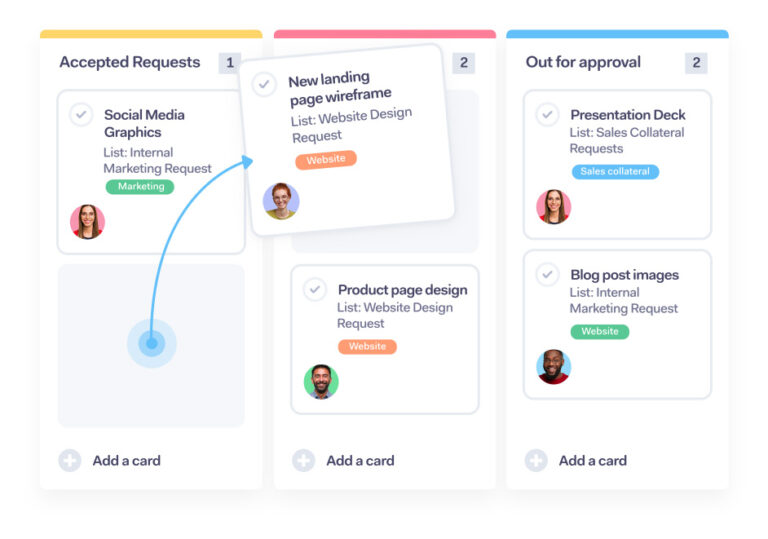Click the Out for approval count badge

[x=696, y=63]
